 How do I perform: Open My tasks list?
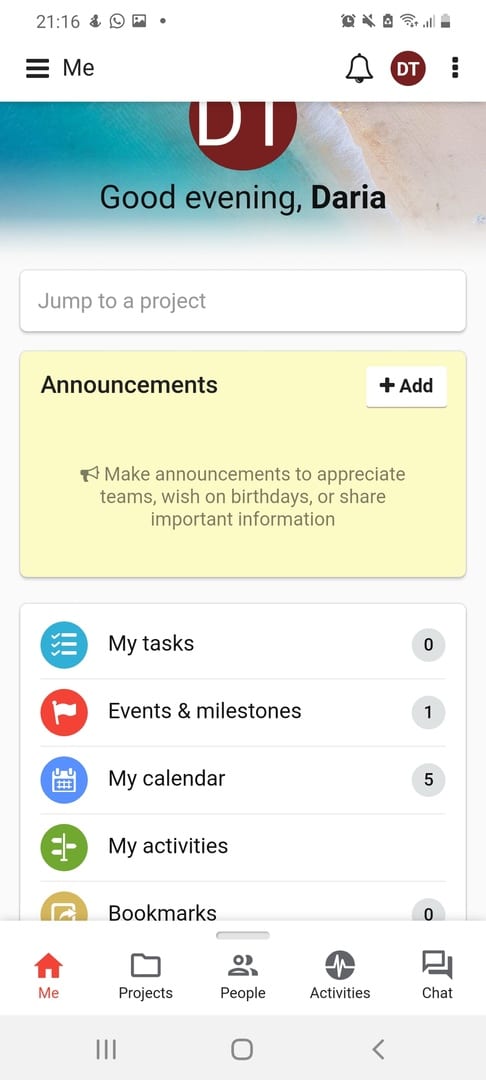243,645
